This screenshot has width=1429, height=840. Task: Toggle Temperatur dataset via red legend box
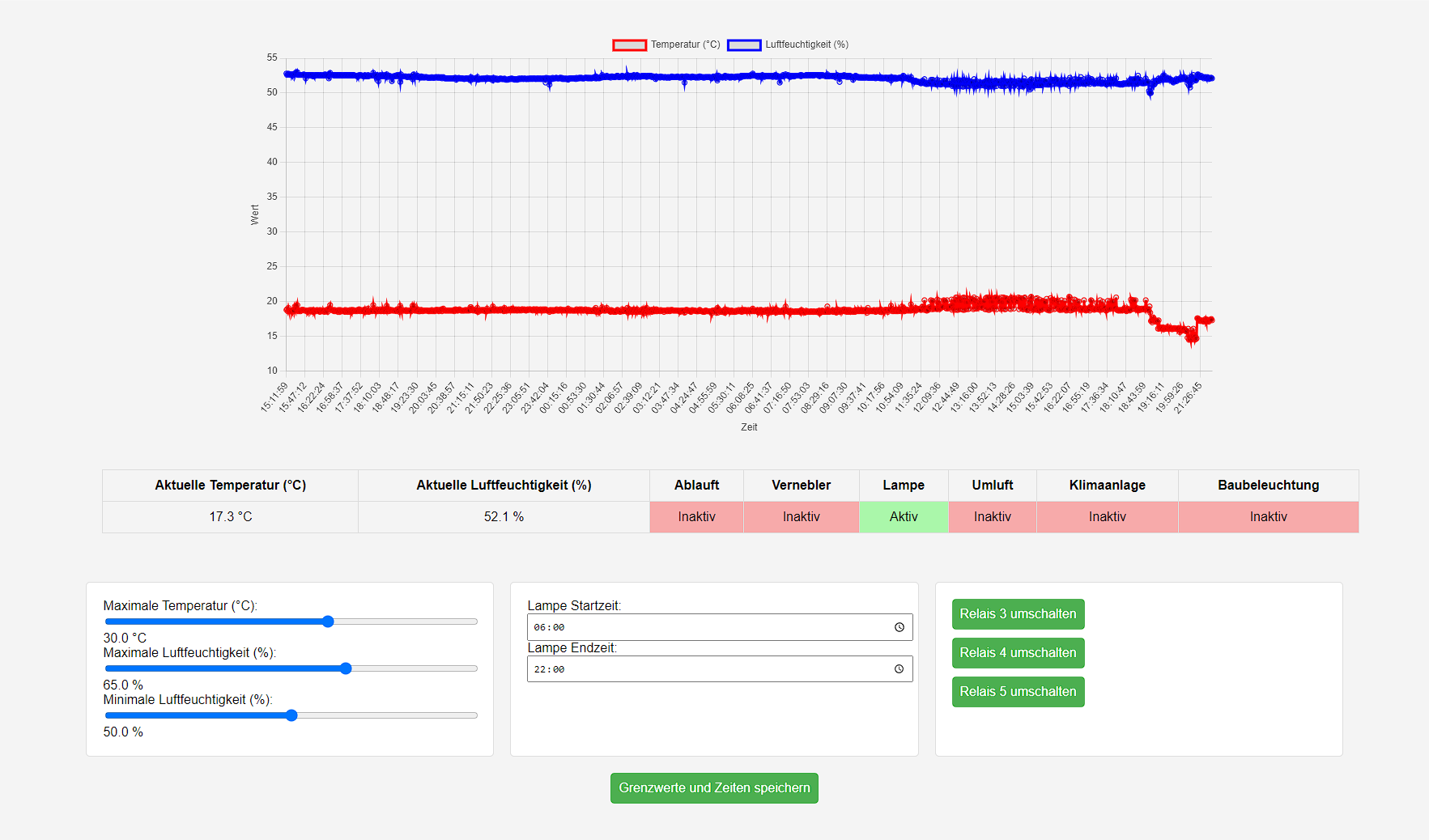(629, 45)
